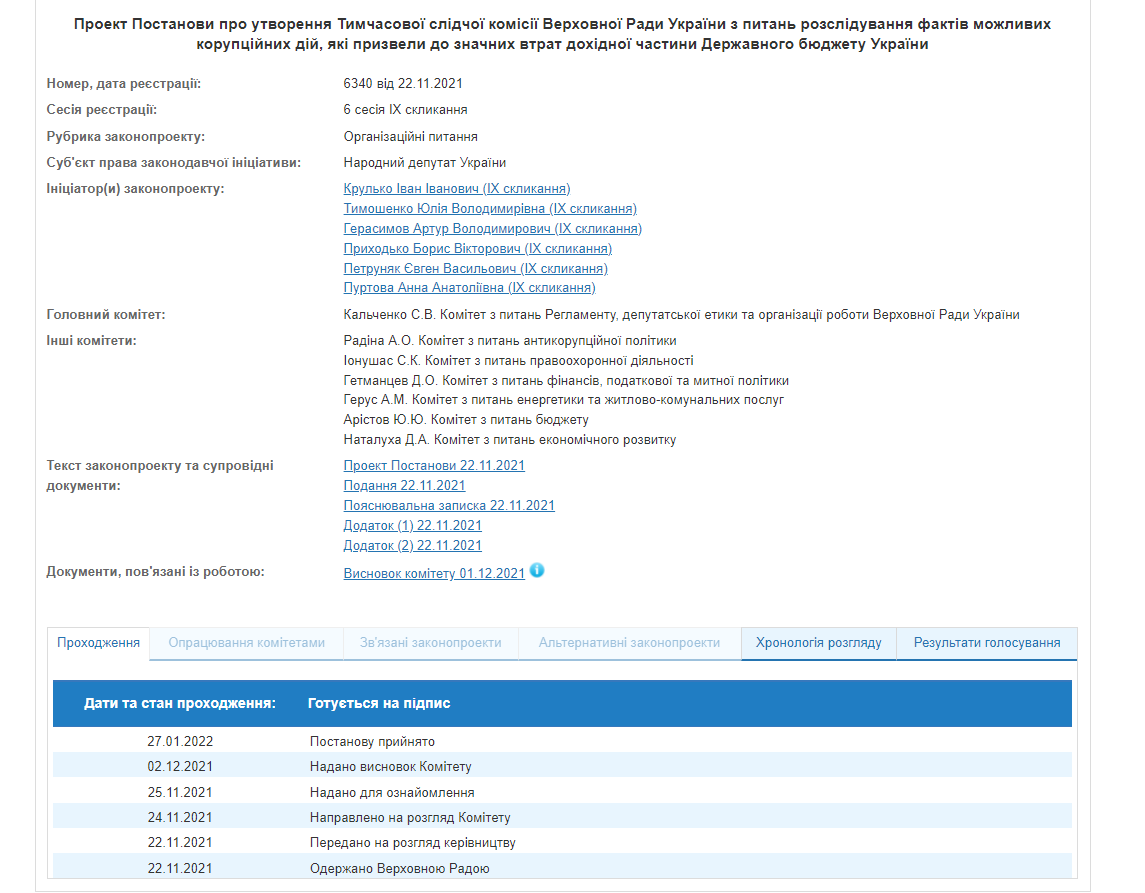Select the Проходження tab
This screenshot has height=893, width=1145.
(99, 643)
